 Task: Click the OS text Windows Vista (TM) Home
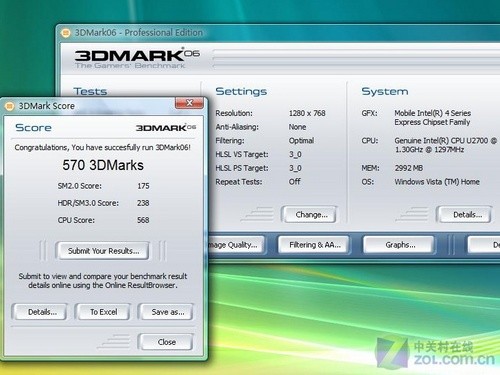pos(437,182)
